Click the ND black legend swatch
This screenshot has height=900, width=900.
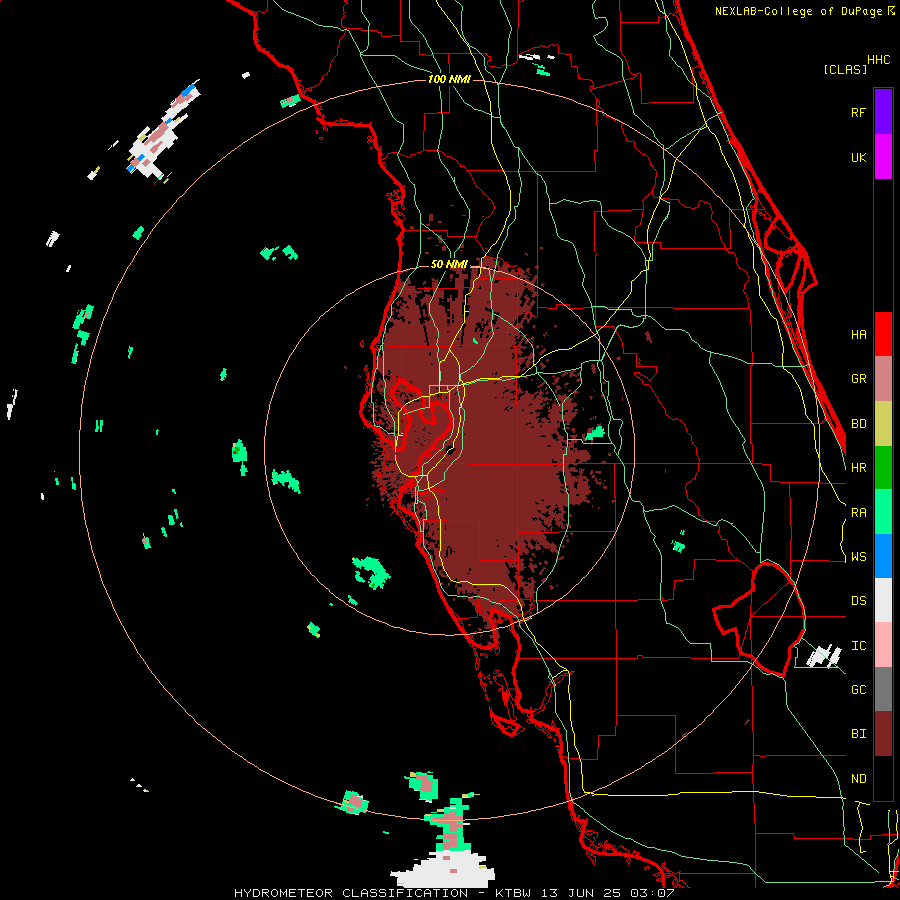coord(883,778)
